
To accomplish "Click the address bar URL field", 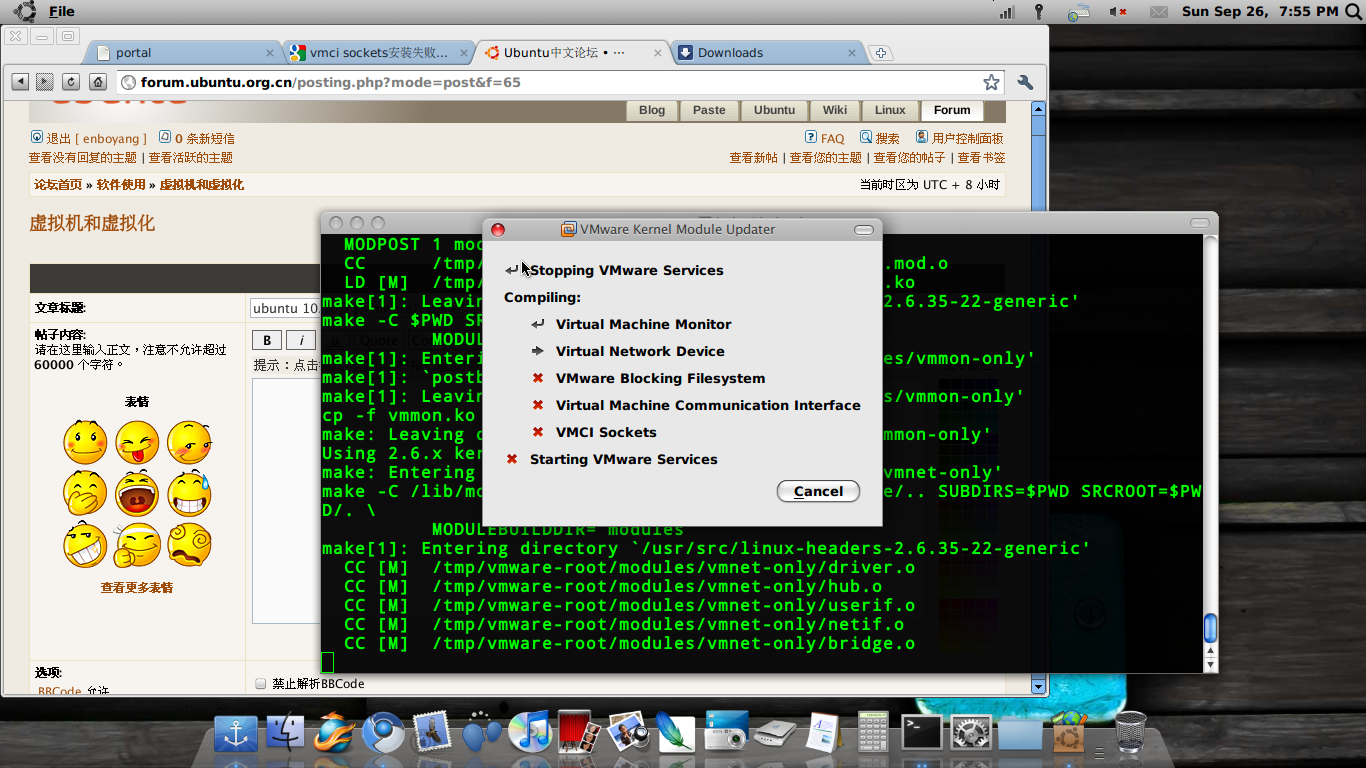I will pos(560,82).
